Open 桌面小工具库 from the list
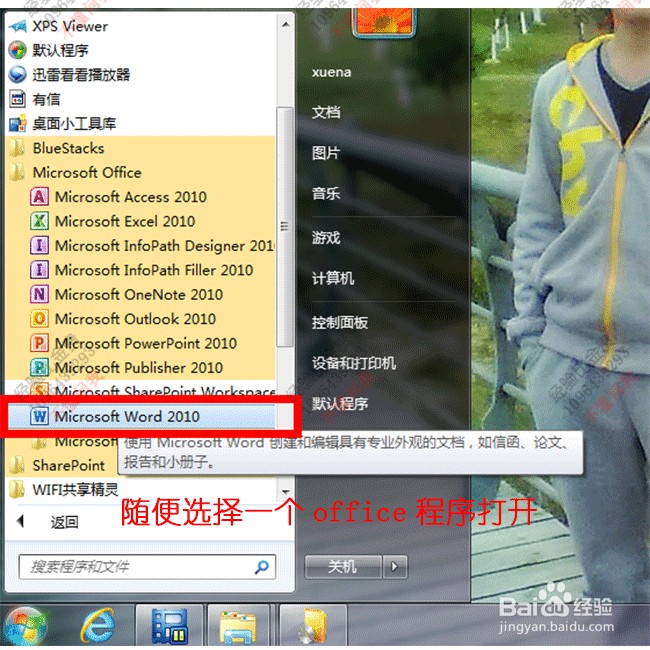 point(141,124)
